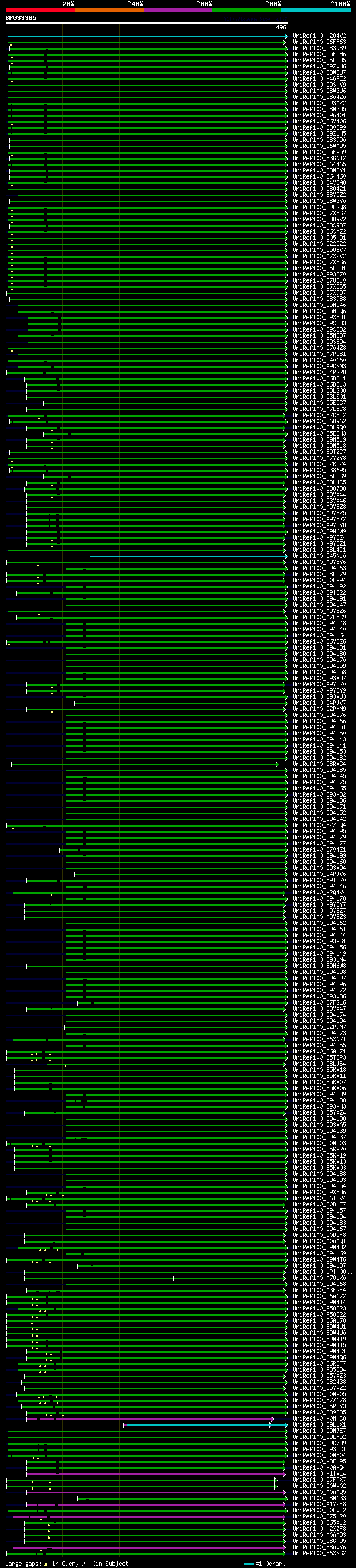This screenshot has height=1568, width=356.
Task: Open the UniRef100_B8AWY6 hit
Action: pyautogui.click(x=319, y=1547)
